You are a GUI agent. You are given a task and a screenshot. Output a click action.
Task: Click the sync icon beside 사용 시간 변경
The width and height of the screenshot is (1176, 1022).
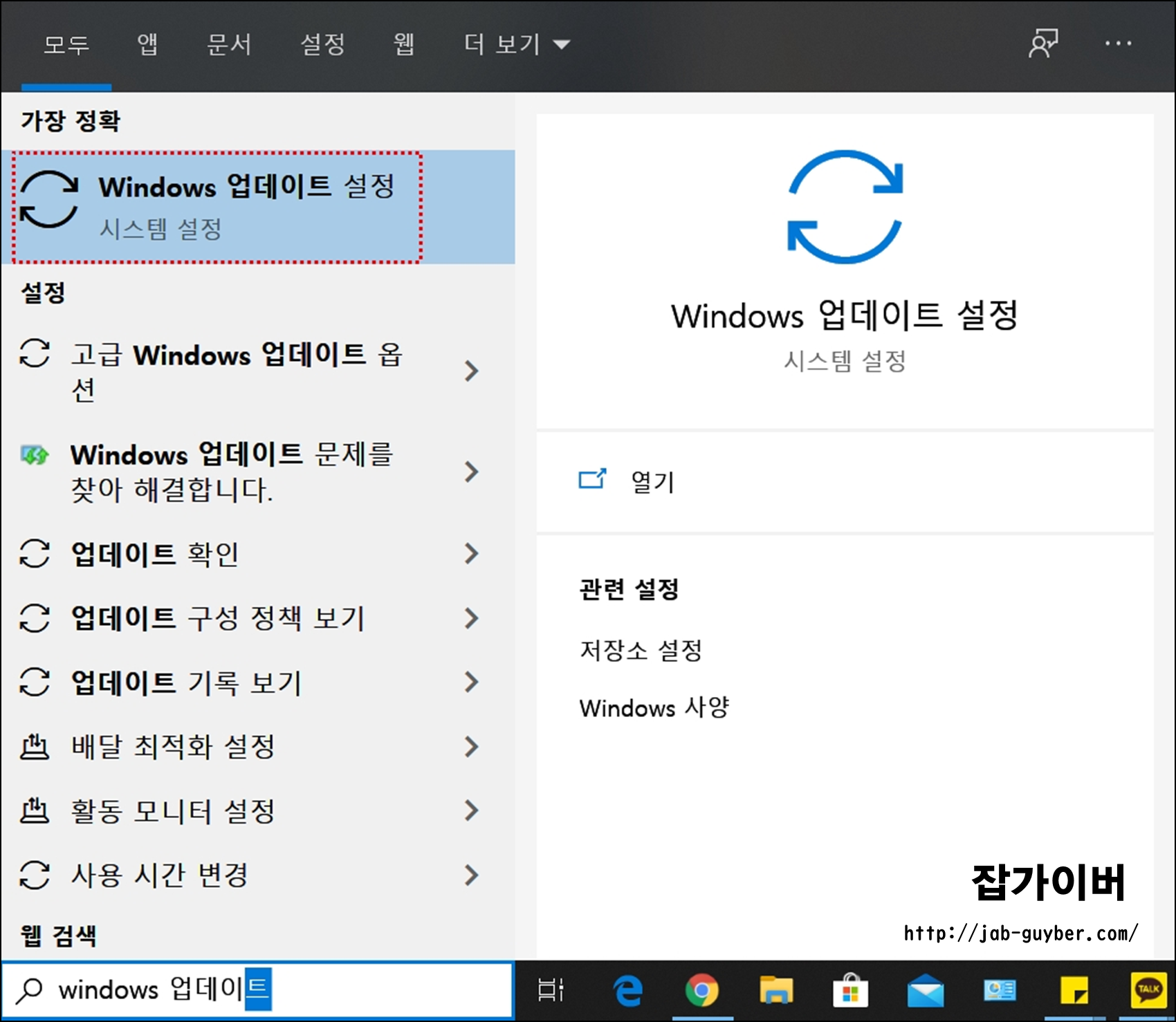click(x=35, y=875)
